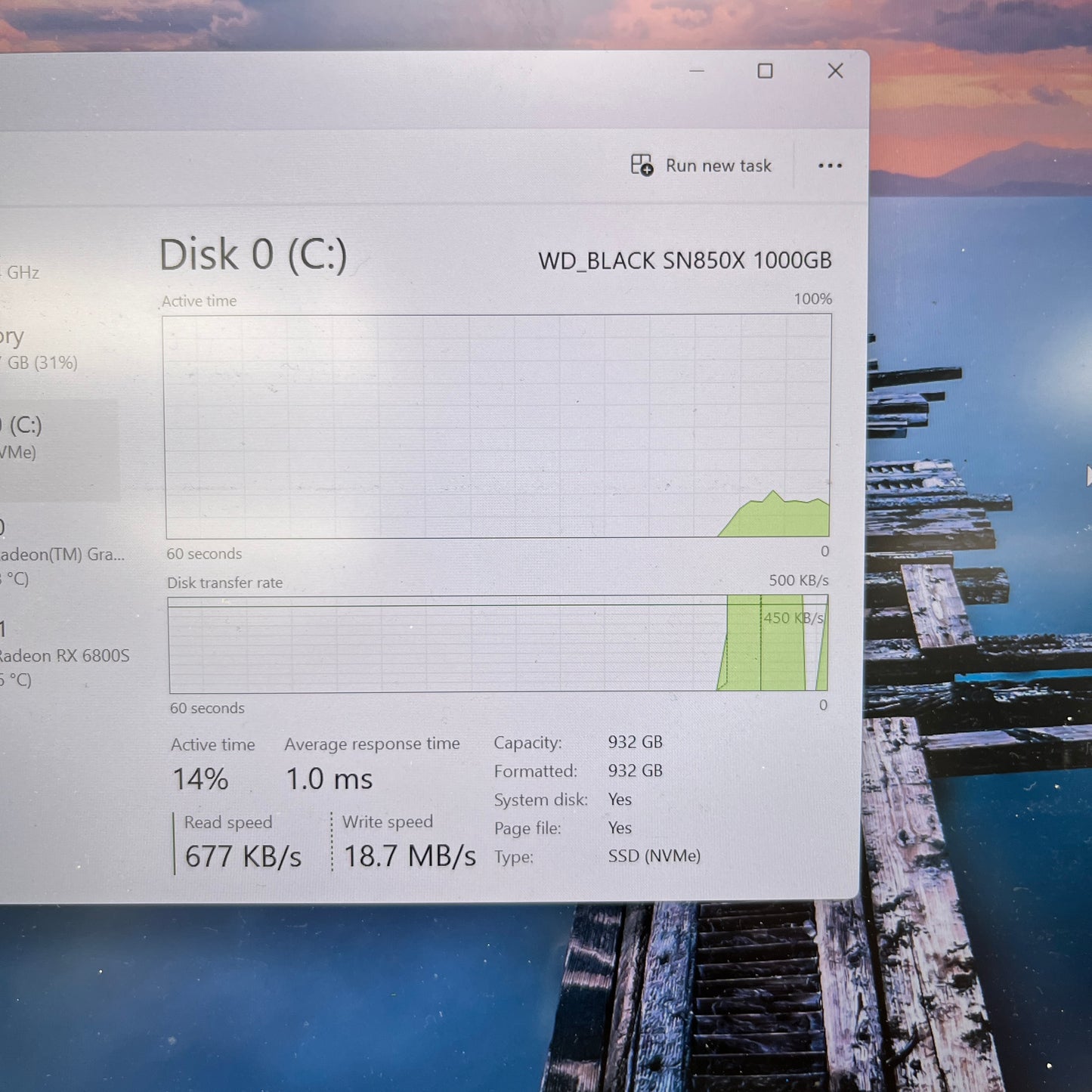Click WD_BLACK SN850X 1000GB model name

(x=685, y=261)
